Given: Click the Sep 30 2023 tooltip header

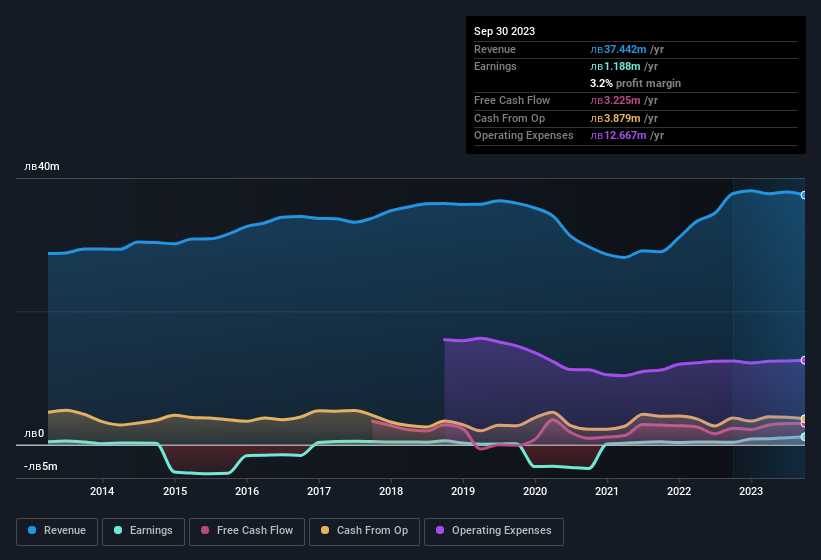Looking at the screenshot, I should [x=504, y=31].
